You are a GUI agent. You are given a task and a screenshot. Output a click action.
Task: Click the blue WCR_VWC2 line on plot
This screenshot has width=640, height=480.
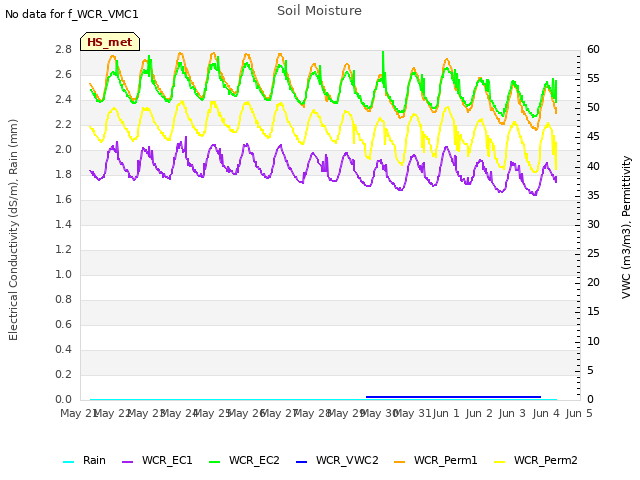[x=453, y=397]
